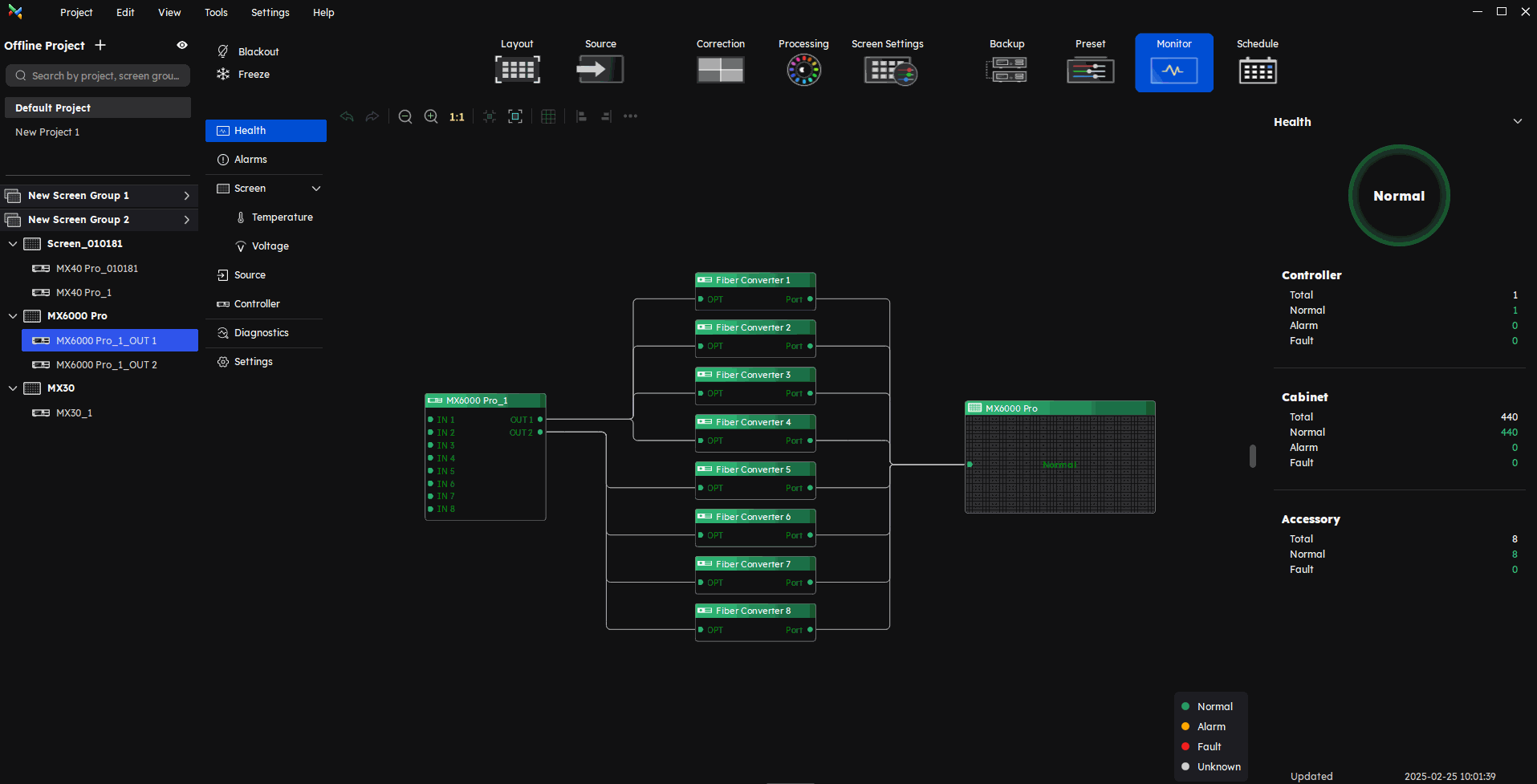This screenshot has height=784, width=1537.
Task: Open the Tools menu
Action: tap(216, 13)
